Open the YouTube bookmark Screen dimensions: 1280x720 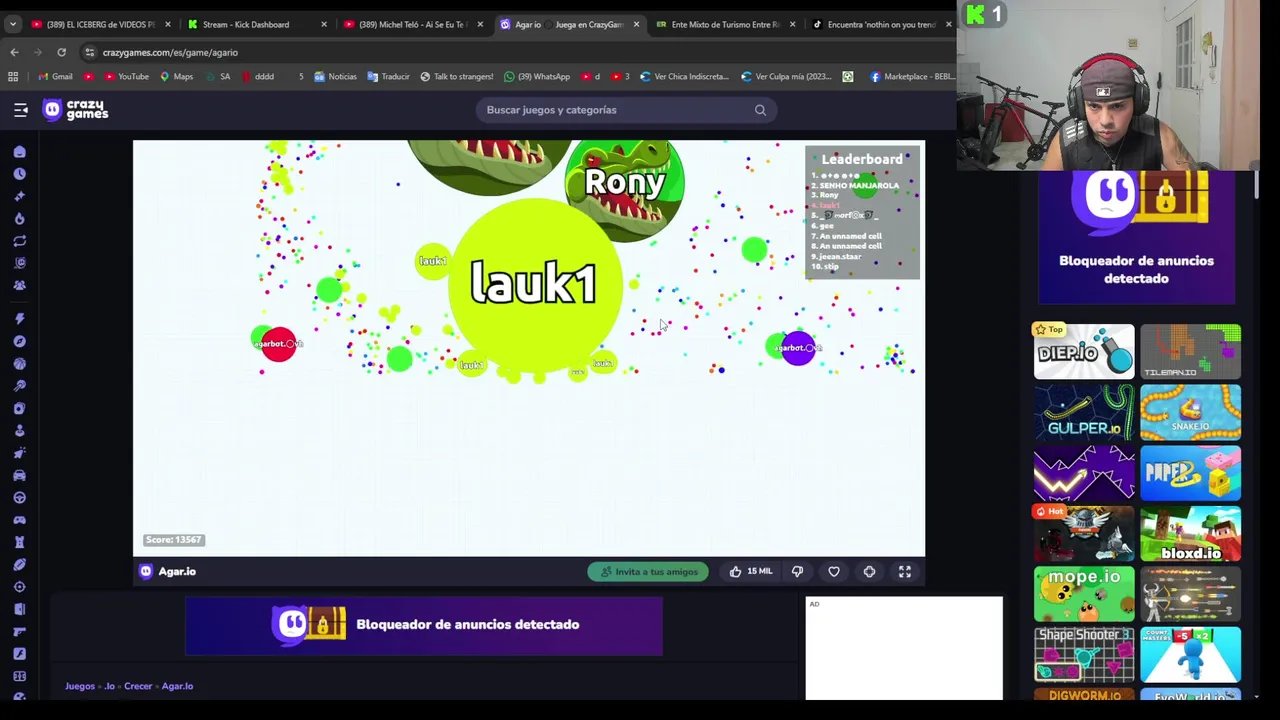pos(126,76)
